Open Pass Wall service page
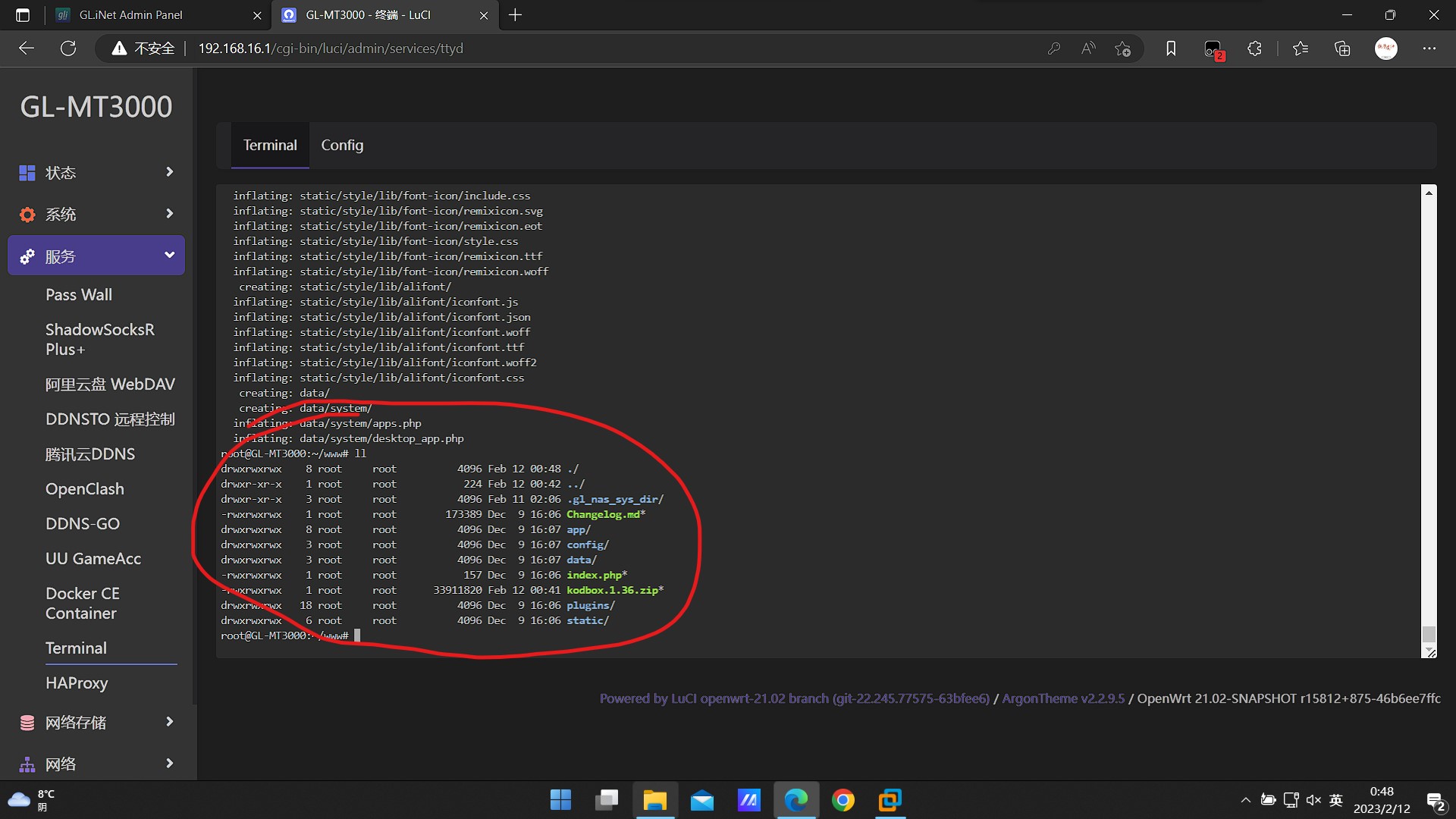Image resolution: width=1456 pixels, height=819 pixels. coord(78,295)
